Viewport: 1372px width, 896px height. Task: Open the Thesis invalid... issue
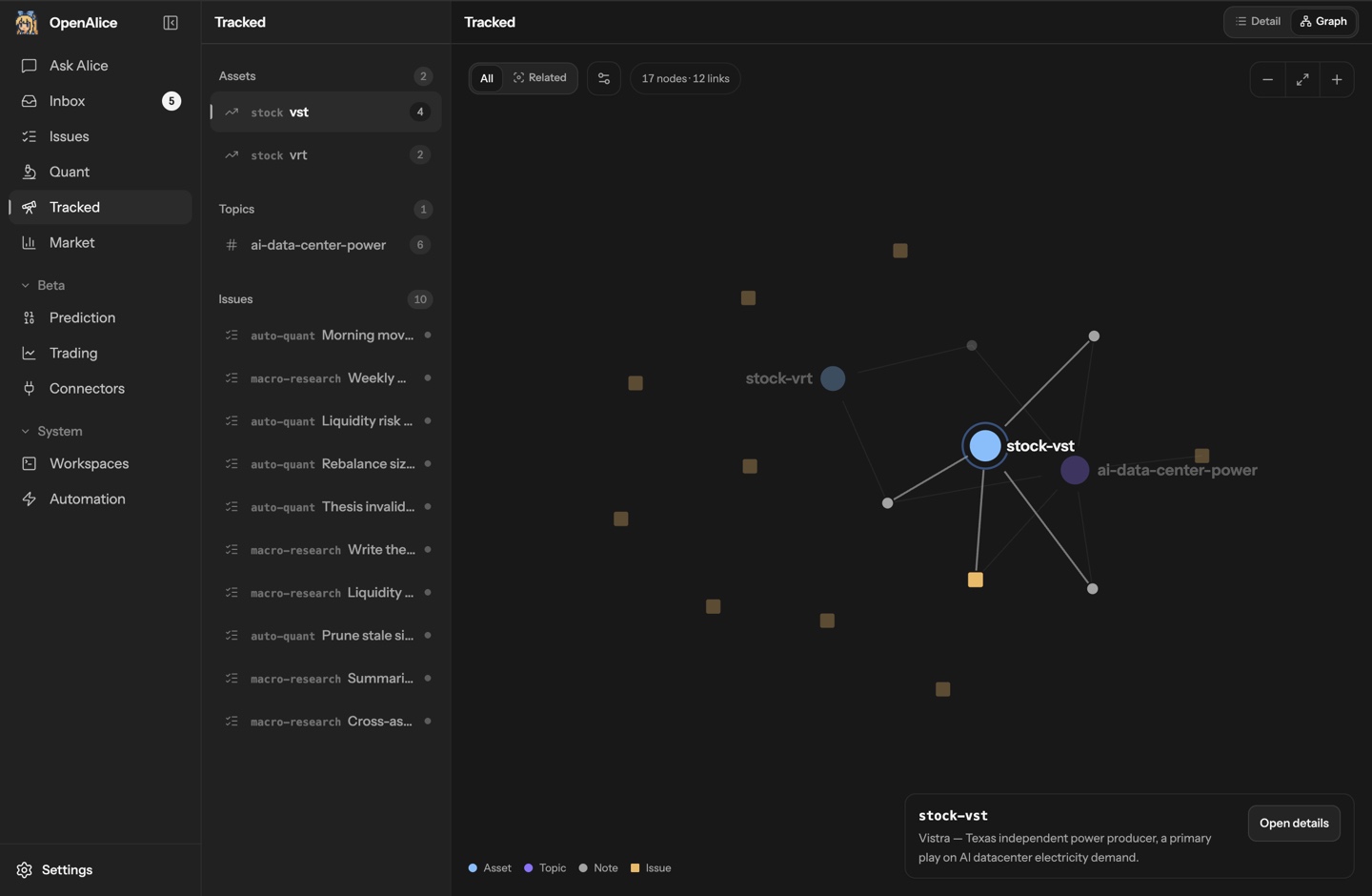point(326,507)
